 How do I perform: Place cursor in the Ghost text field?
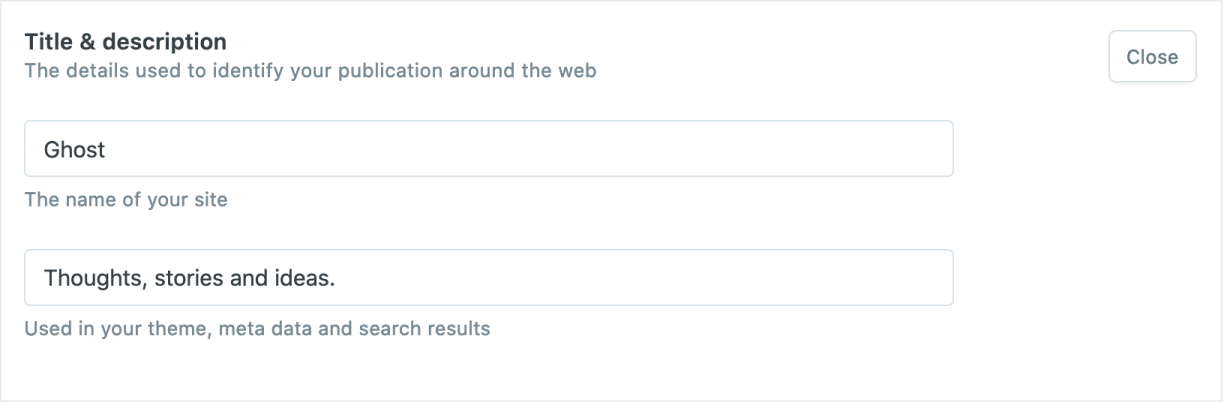488,149
